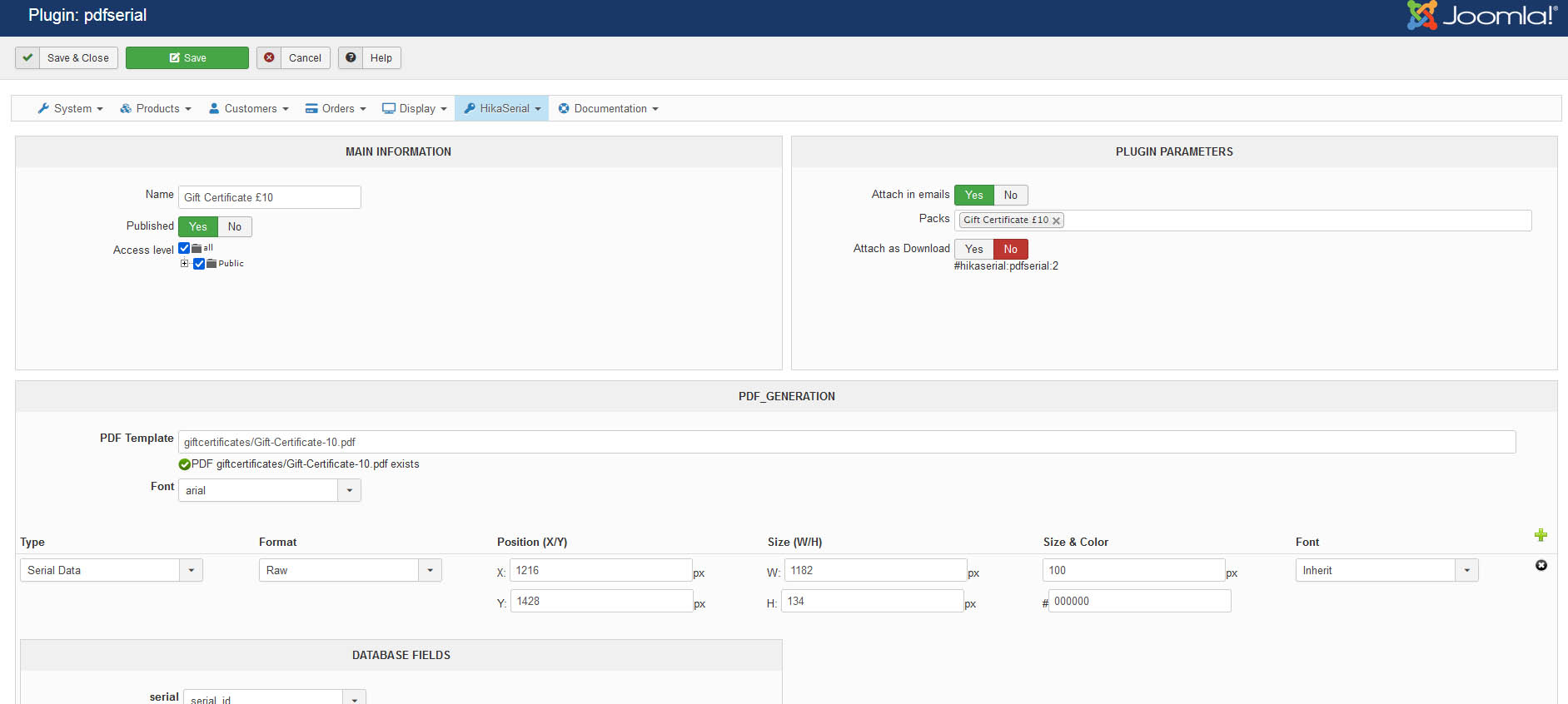Toggle the 'all' access level checkbox
Viewport: 1568px width, 704px height.
coord(184,248)
